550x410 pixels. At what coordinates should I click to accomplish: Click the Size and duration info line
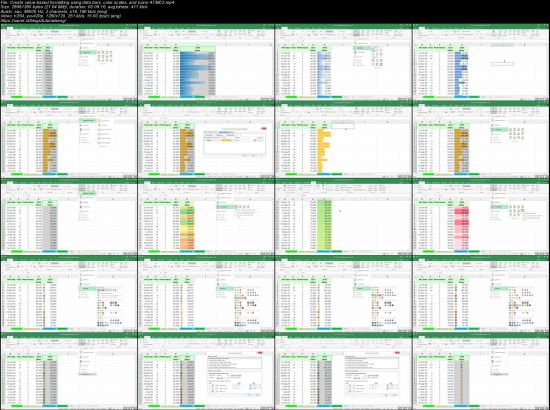tap(74, 7)
